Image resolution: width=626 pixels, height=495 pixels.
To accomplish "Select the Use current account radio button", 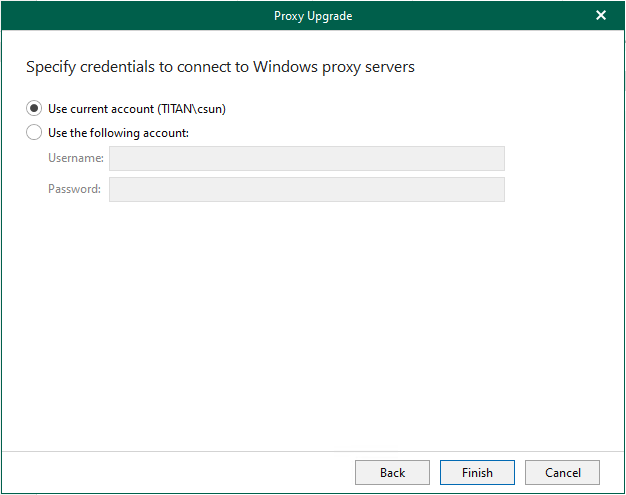I will coord(34,109).
